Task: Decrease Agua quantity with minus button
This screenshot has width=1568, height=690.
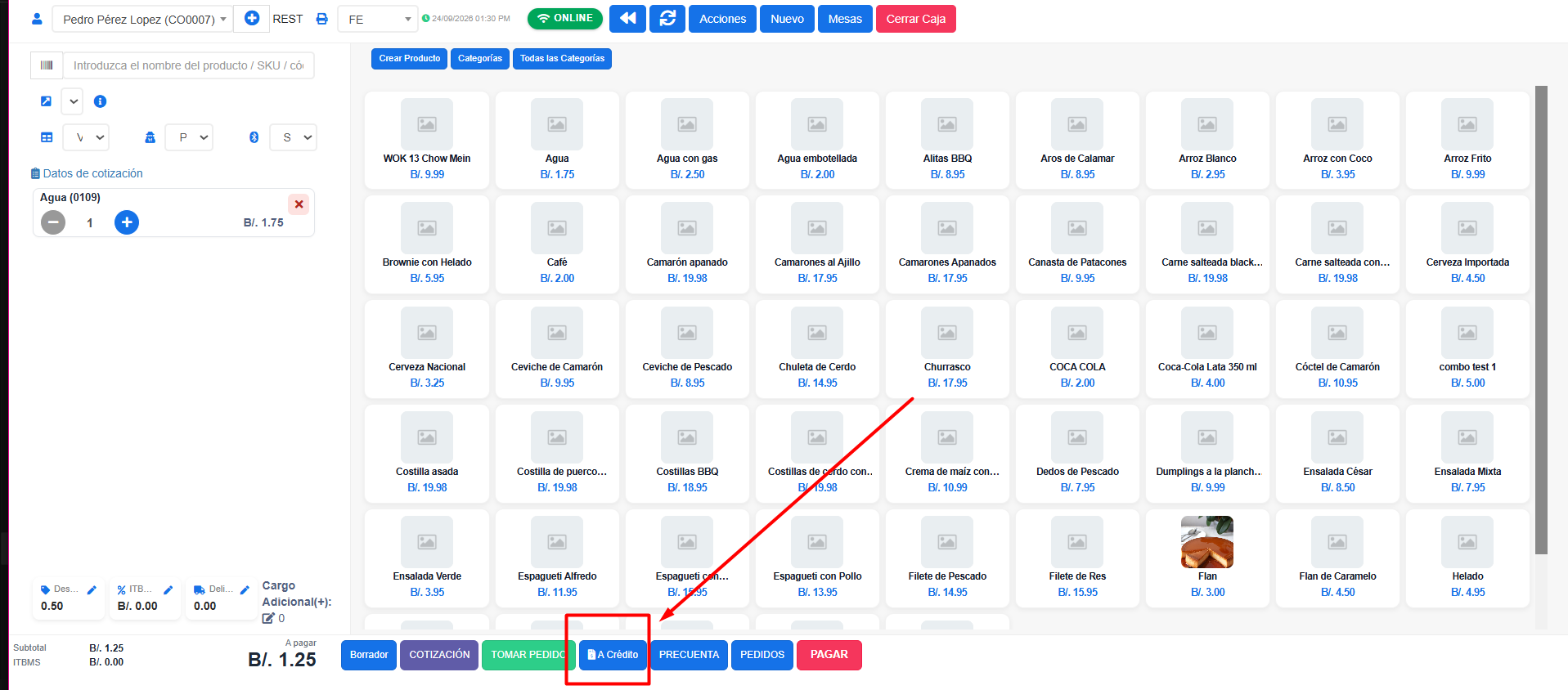Action: [x=53, y=222]
